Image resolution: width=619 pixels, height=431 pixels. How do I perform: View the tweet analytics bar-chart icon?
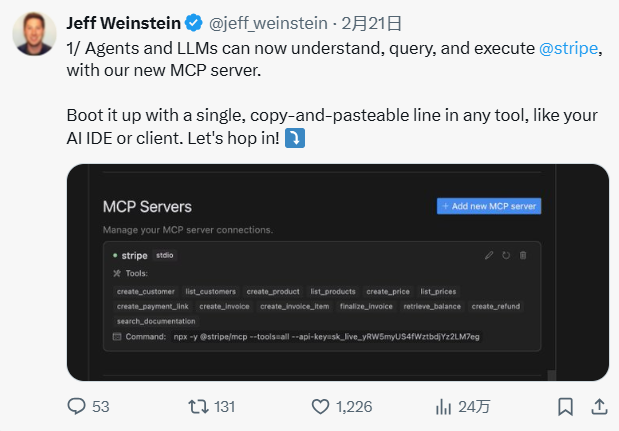click(x=443, y=407)
